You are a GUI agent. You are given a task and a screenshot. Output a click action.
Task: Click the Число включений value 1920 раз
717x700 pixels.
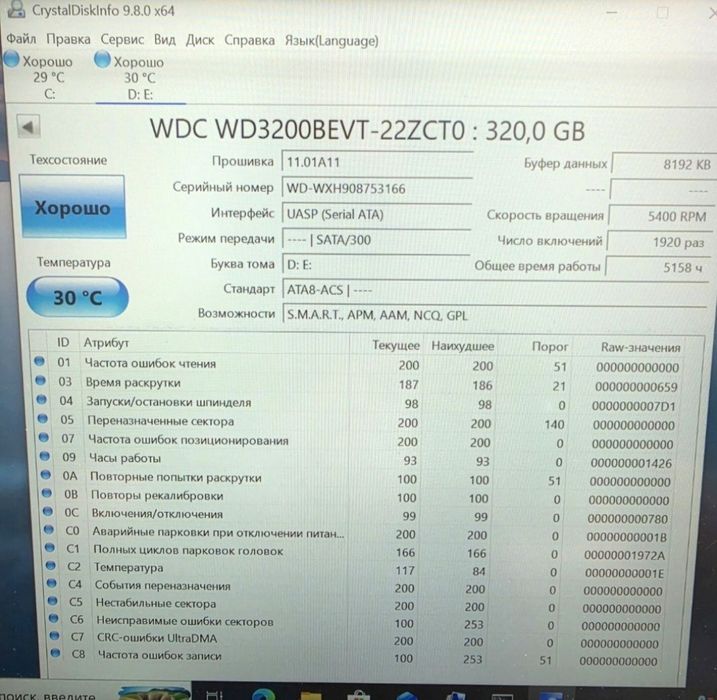click(659, 242)
